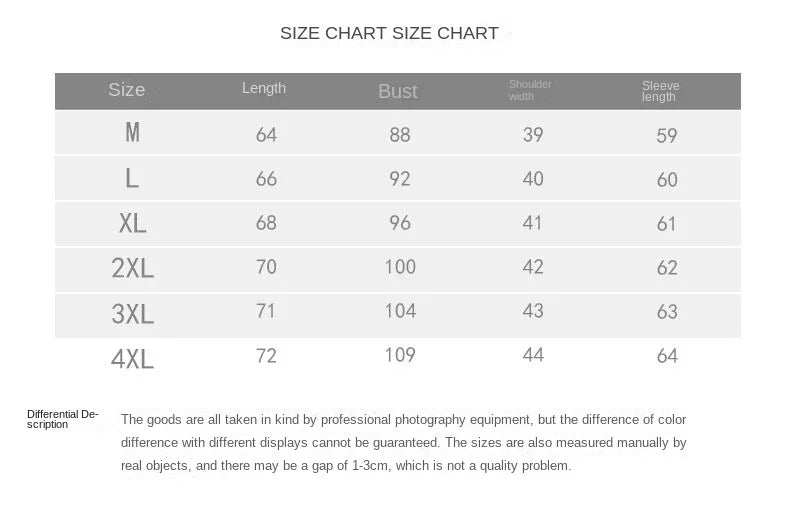Click the "Differential Description" label

pyautogui.click(x=63, y=419)
